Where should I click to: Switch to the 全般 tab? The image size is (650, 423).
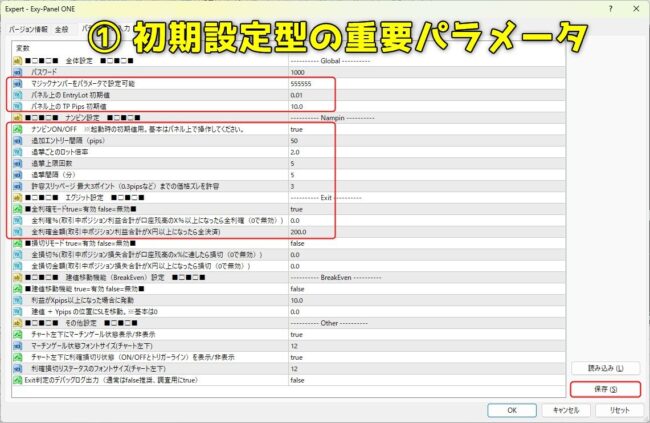pos(62,30)
